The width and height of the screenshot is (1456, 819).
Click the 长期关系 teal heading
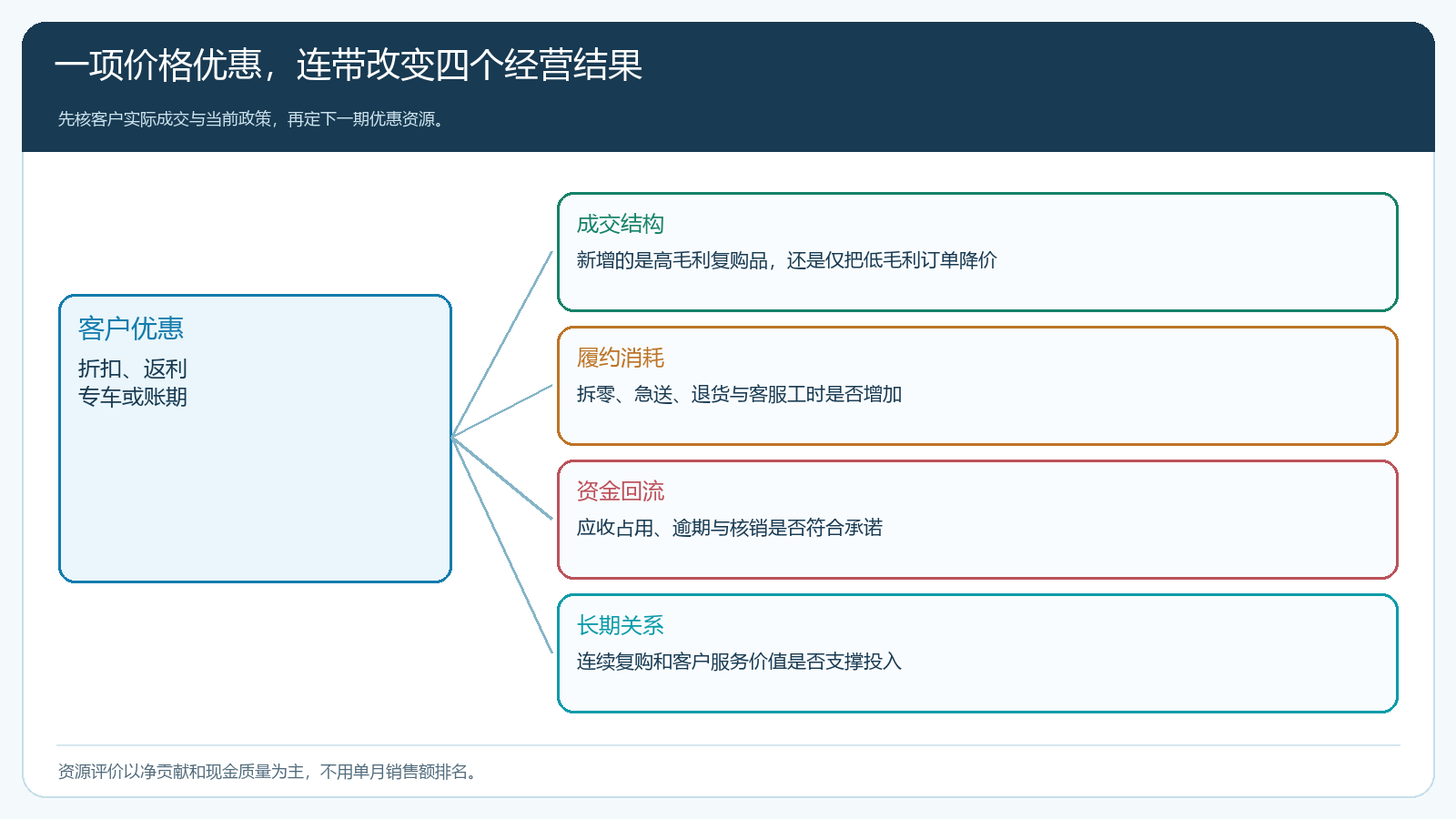coord(621,625)
